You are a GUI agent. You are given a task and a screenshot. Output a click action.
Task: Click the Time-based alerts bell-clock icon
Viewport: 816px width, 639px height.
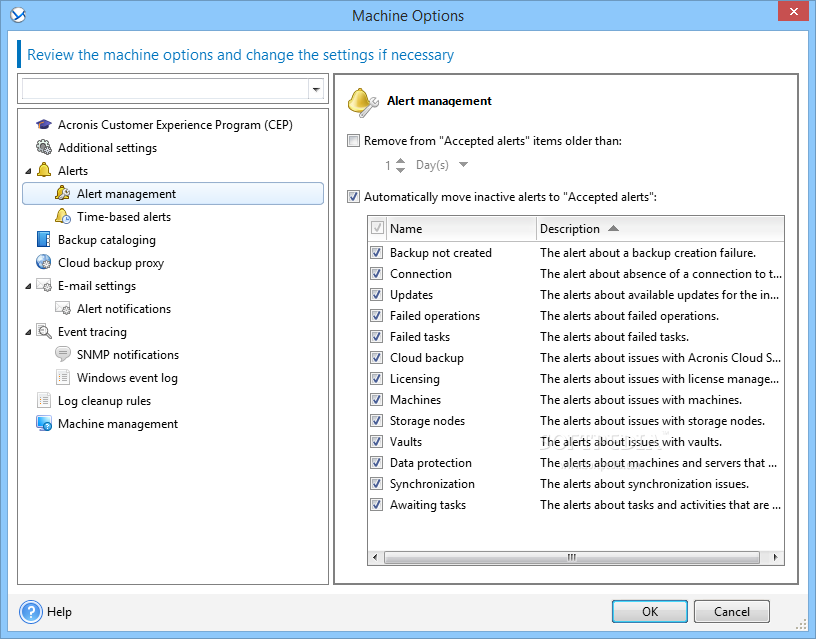click(x=62, y=216)
